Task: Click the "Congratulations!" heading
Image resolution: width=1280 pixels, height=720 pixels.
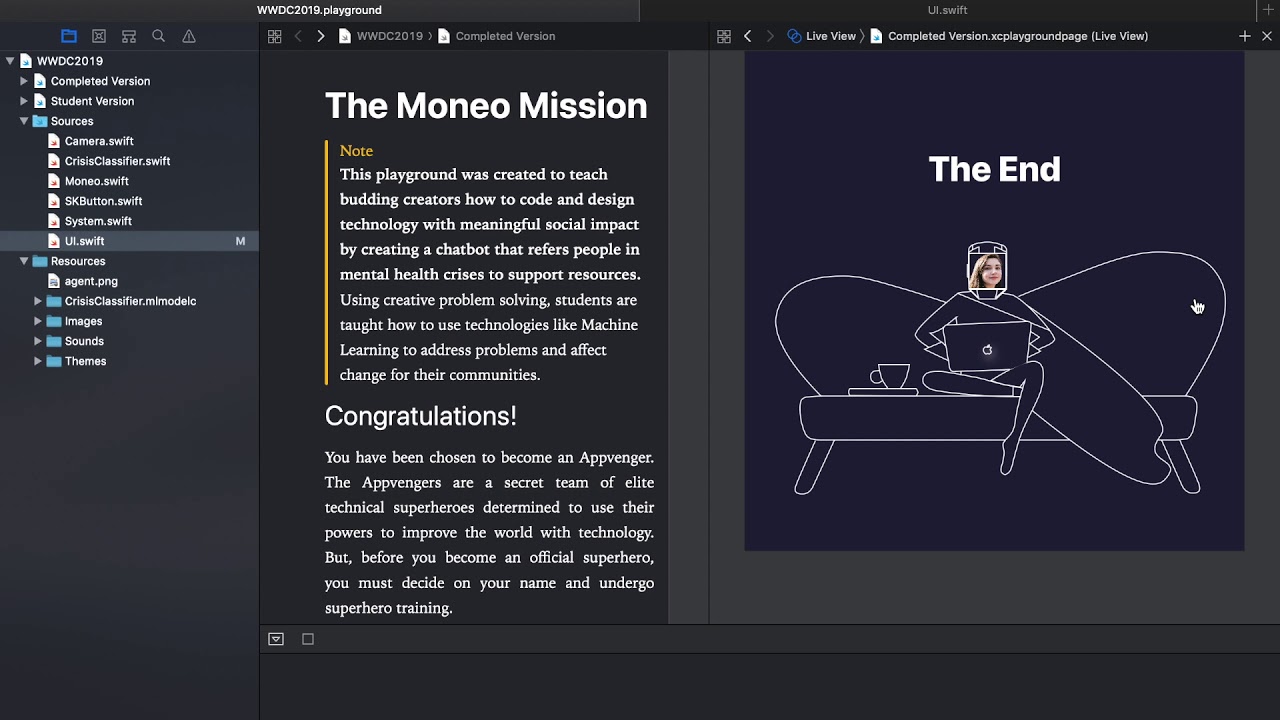Action: point(421,416)
